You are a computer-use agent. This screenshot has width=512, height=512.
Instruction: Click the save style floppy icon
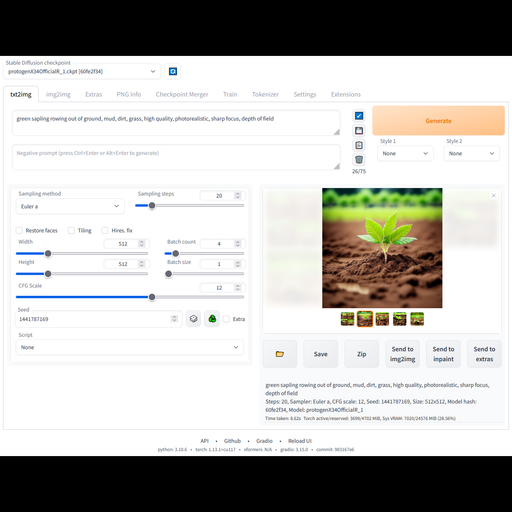coord(359,130)
